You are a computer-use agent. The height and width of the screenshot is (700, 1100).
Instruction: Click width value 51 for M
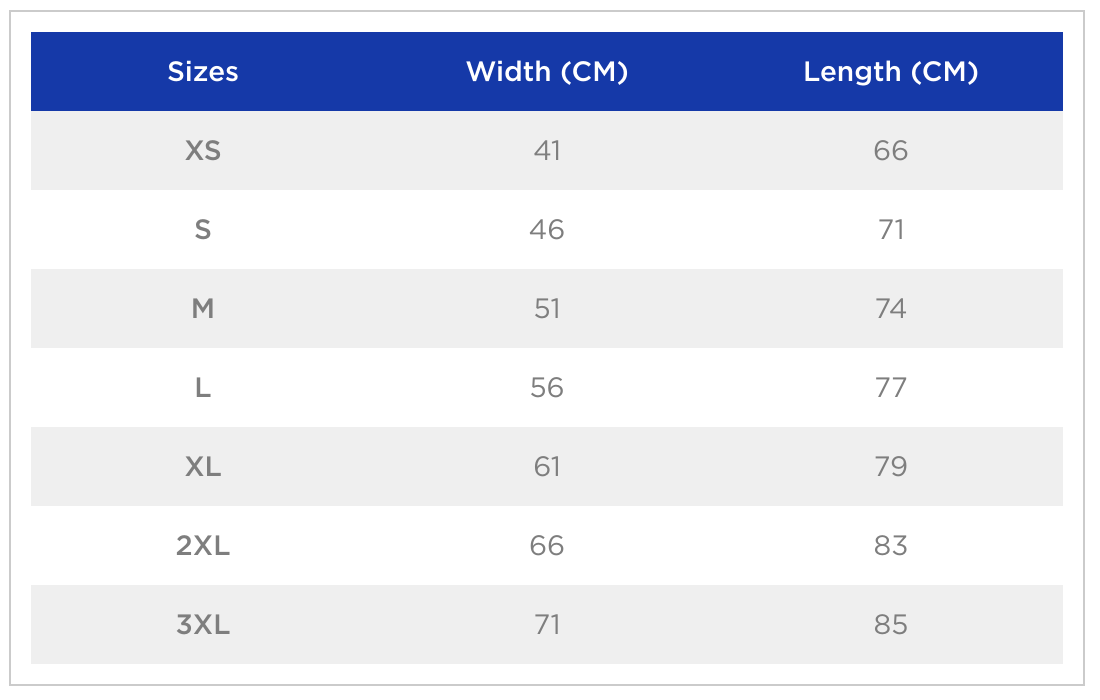(547, 309)
